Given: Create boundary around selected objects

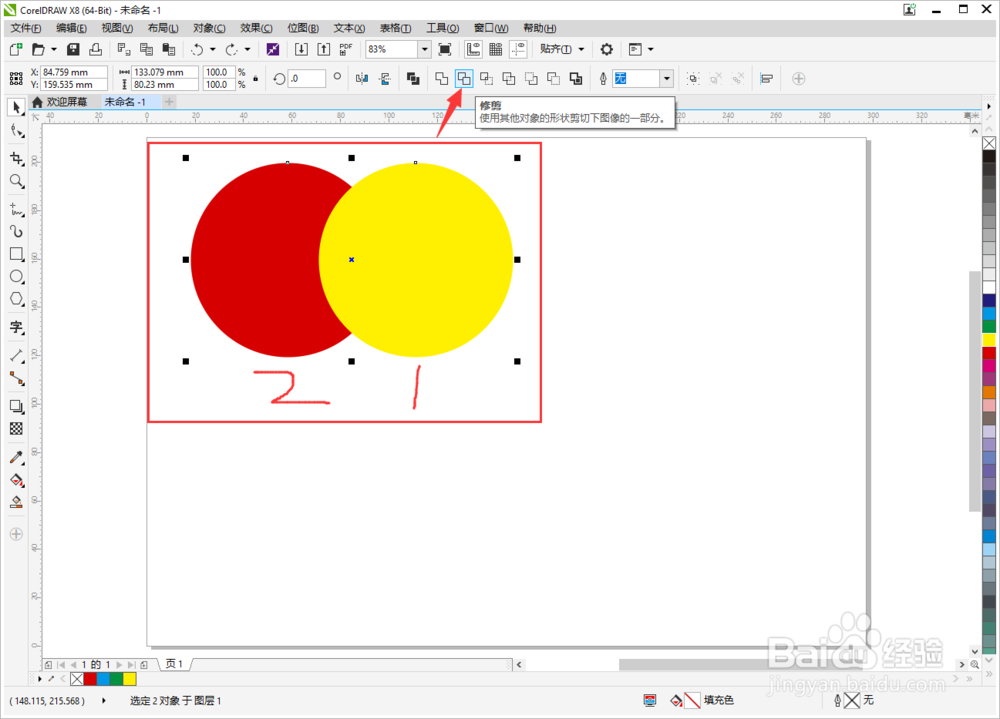Looking at the screenshot, I should [576, 78].
